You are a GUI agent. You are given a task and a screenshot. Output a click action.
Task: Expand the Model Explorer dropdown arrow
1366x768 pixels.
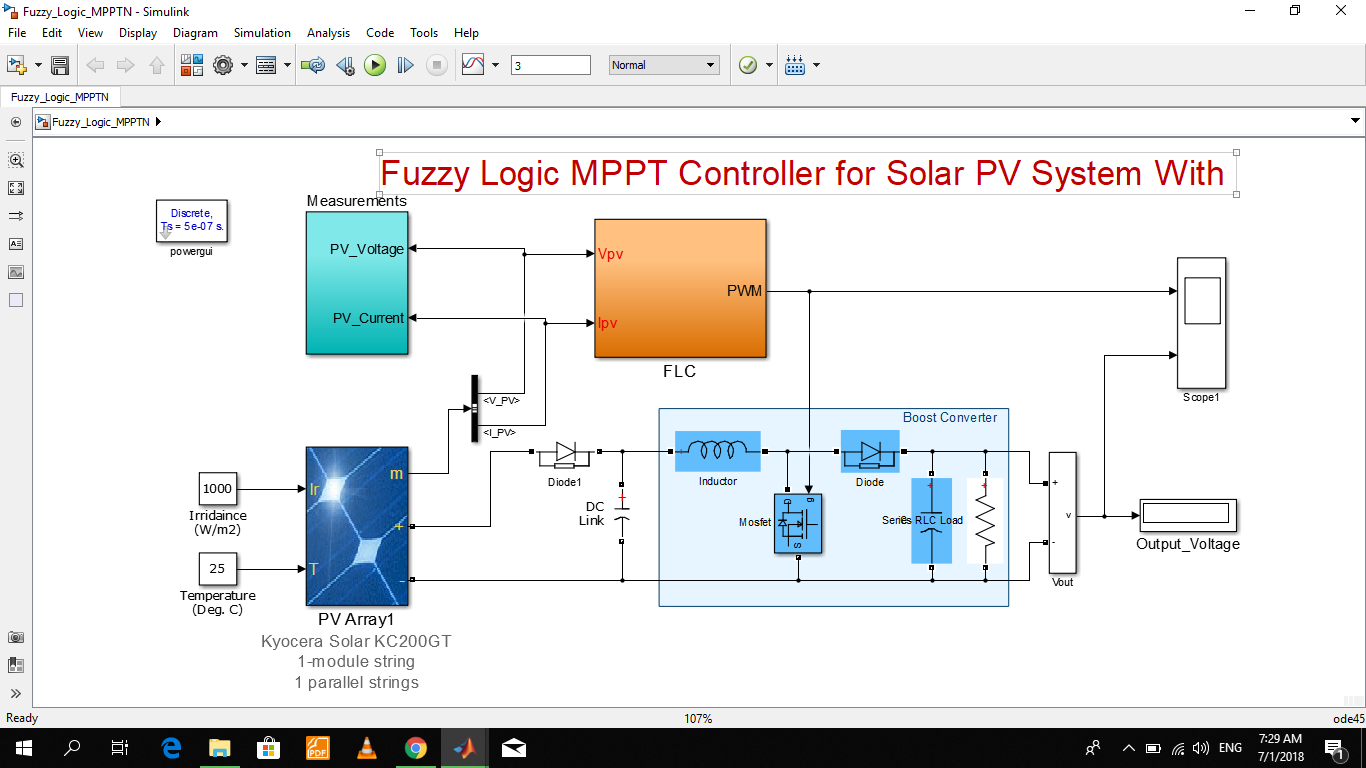click(287, 65)
